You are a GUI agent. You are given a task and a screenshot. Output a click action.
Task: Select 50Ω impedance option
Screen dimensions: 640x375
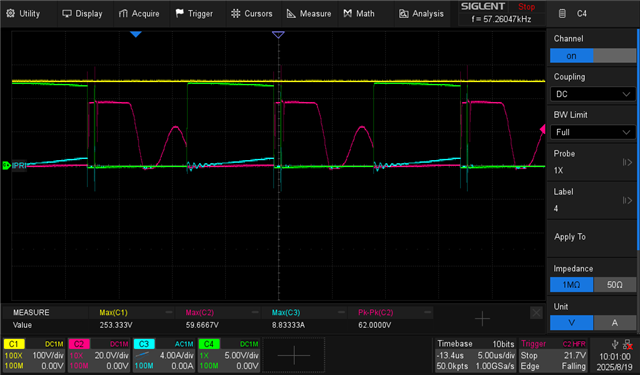[614, 284]
